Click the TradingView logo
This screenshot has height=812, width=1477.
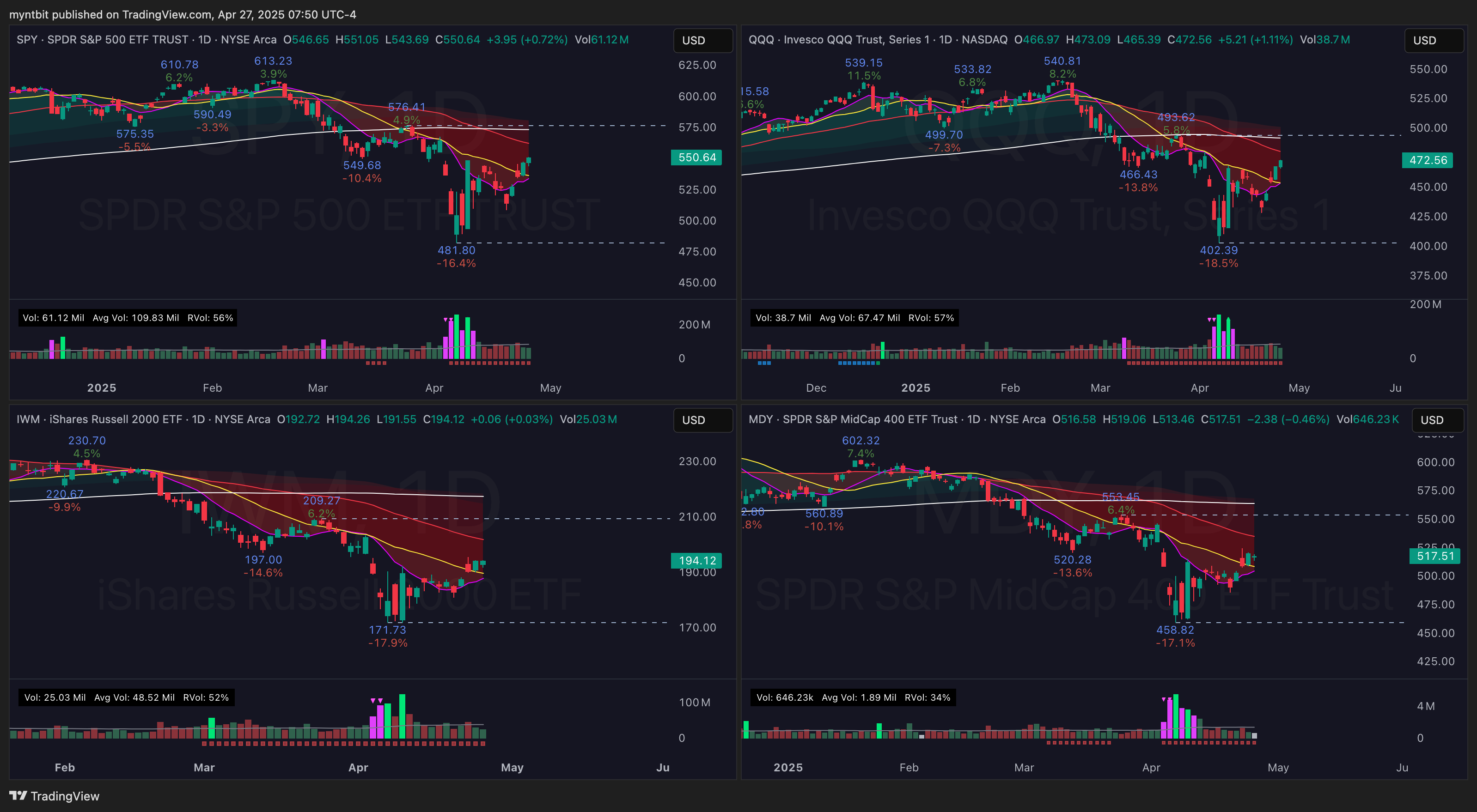[55, 796]
